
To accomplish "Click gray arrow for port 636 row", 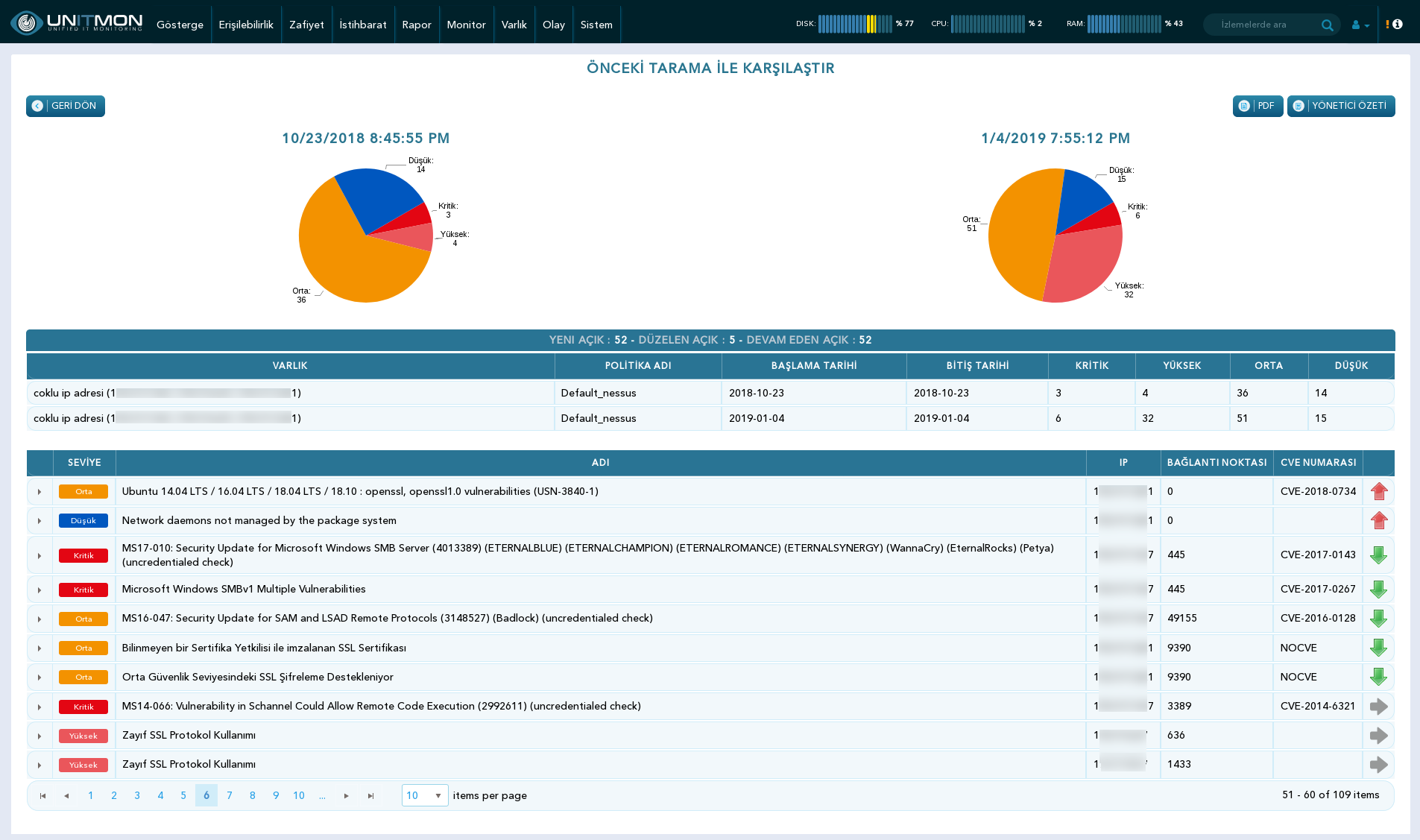I will tap(1378, 735).
